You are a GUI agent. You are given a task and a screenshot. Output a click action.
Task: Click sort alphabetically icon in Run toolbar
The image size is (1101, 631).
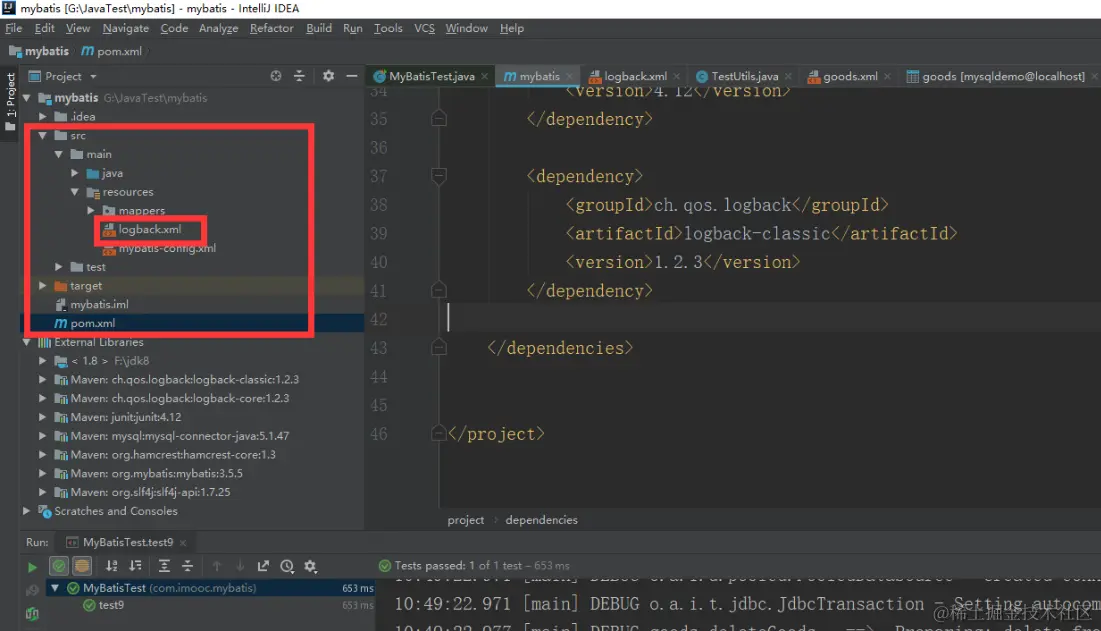coord(112,566)
